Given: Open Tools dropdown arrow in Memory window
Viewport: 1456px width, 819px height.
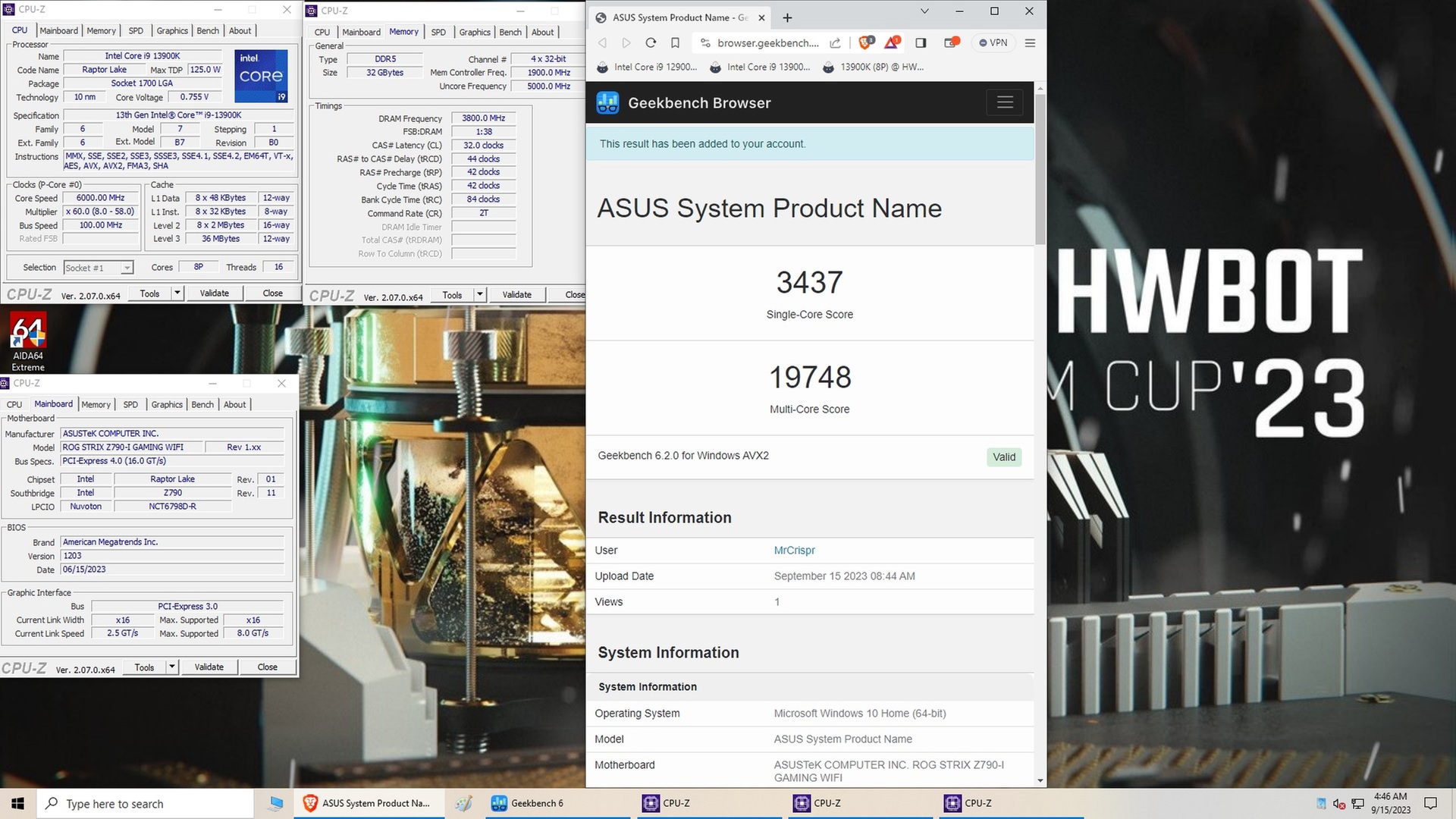Looking at the screenshot, I should point(480,294).
